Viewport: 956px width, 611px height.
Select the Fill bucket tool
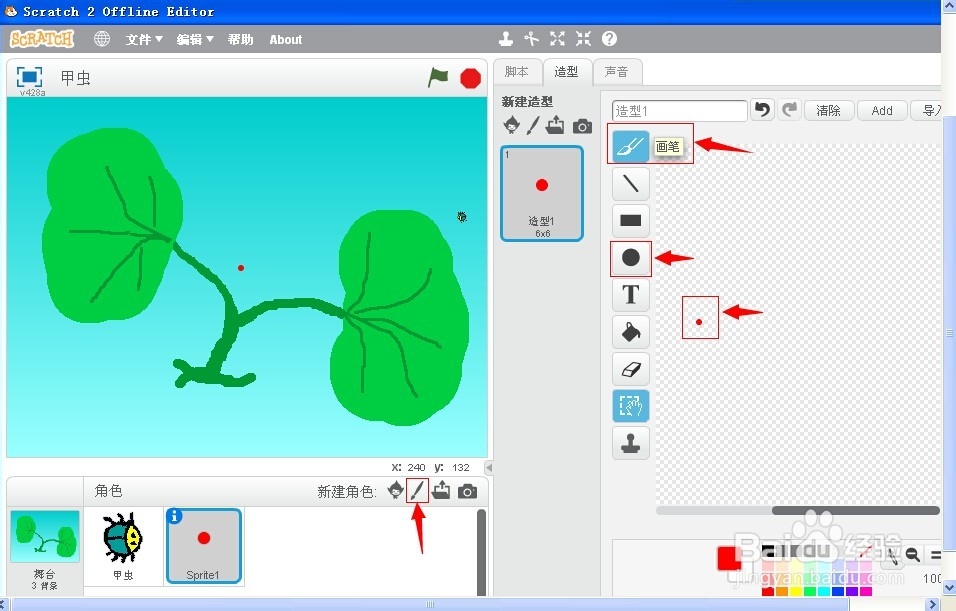630,332
